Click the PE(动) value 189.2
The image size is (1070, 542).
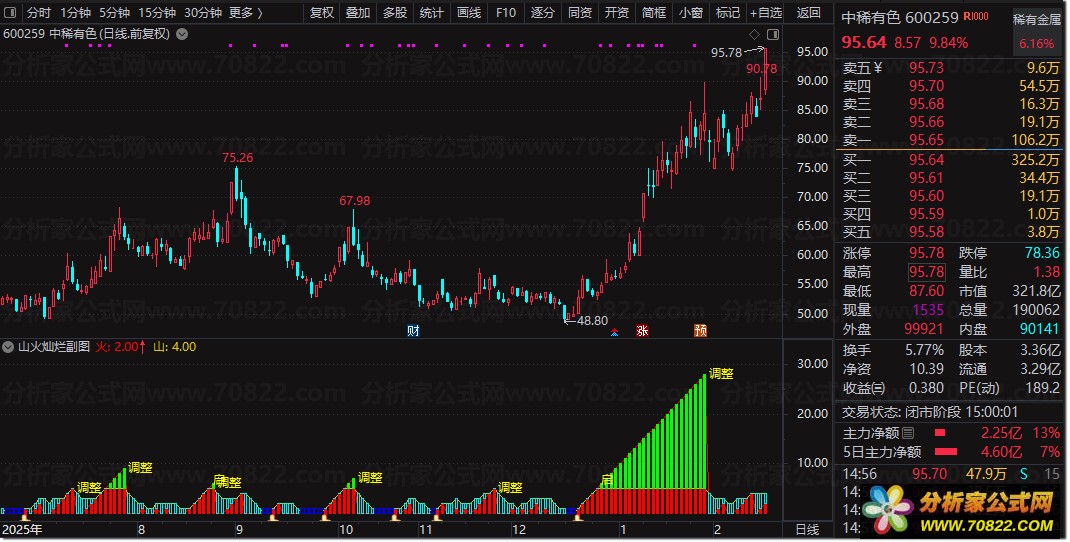click(x=1042, y=388)
